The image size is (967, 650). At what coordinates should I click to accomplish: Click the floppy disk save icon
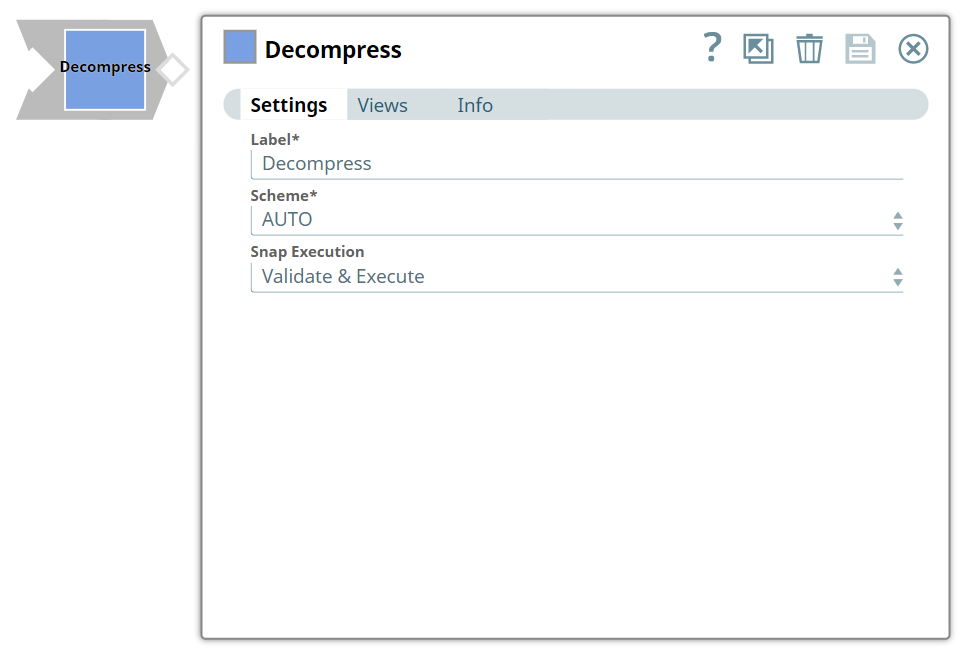click(860, 49)
